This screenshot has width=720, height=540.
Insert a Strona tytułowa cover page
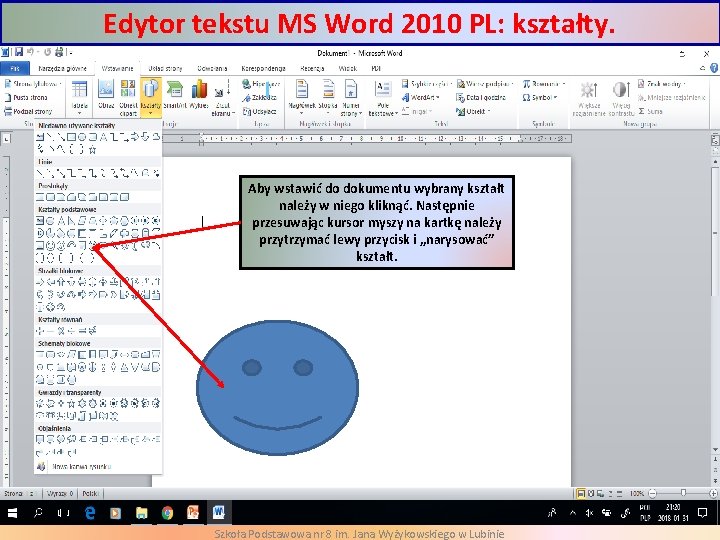(33, 84)
